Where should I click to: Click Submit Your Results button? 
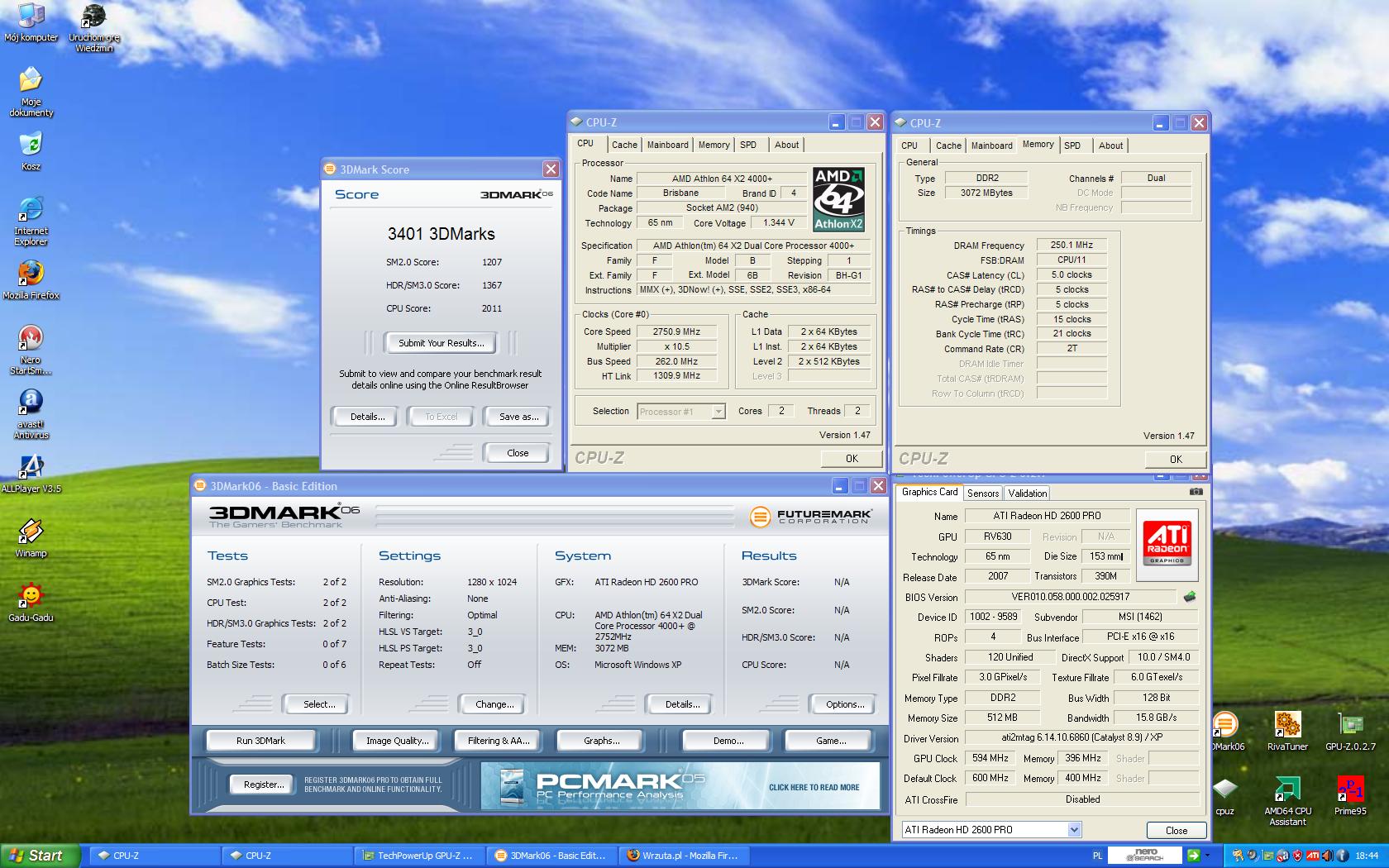(440, 342)
